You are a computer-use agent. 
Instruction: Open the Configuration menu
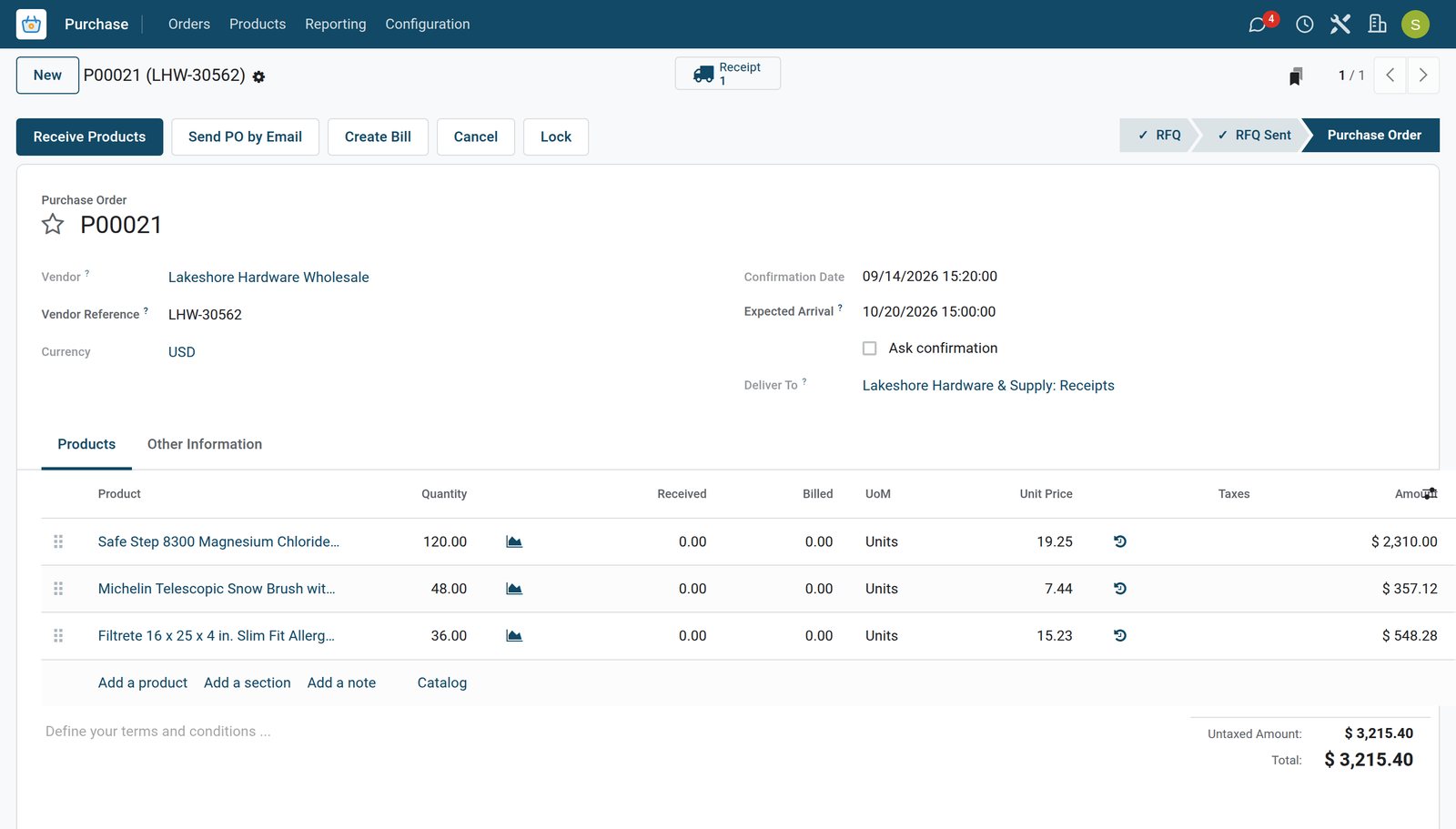pyautogui.click(x=428, y=25)
